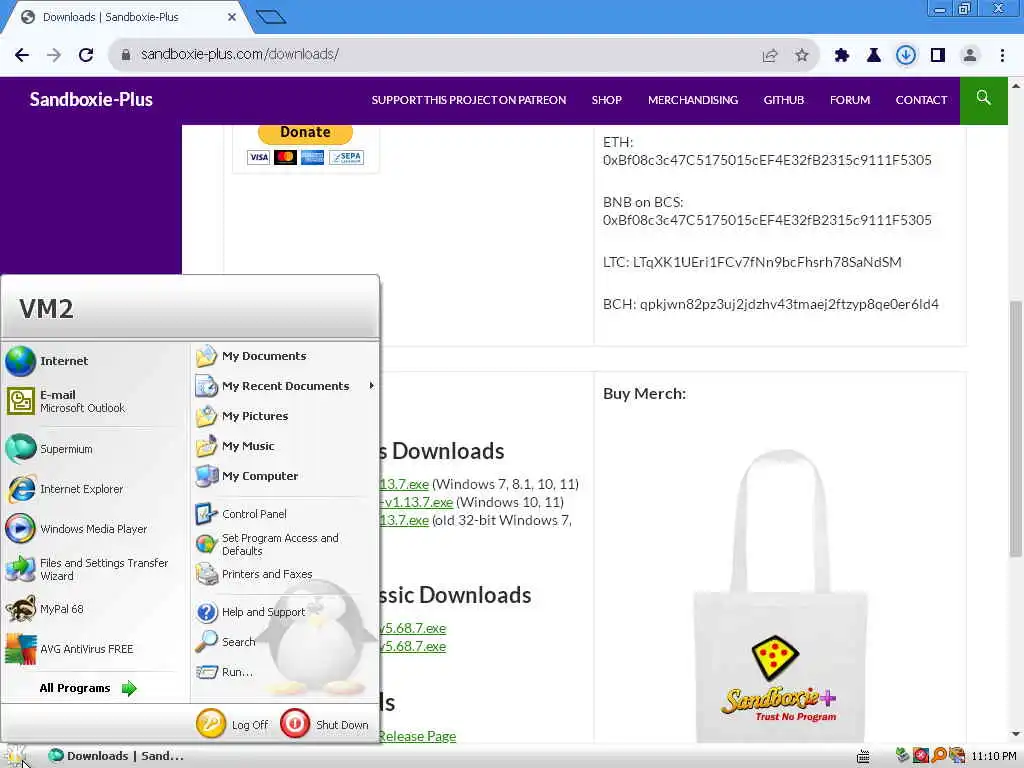1024x768 pixels.
Task: Show downloads toolbar icon
Action: click(x=906, y=56)
